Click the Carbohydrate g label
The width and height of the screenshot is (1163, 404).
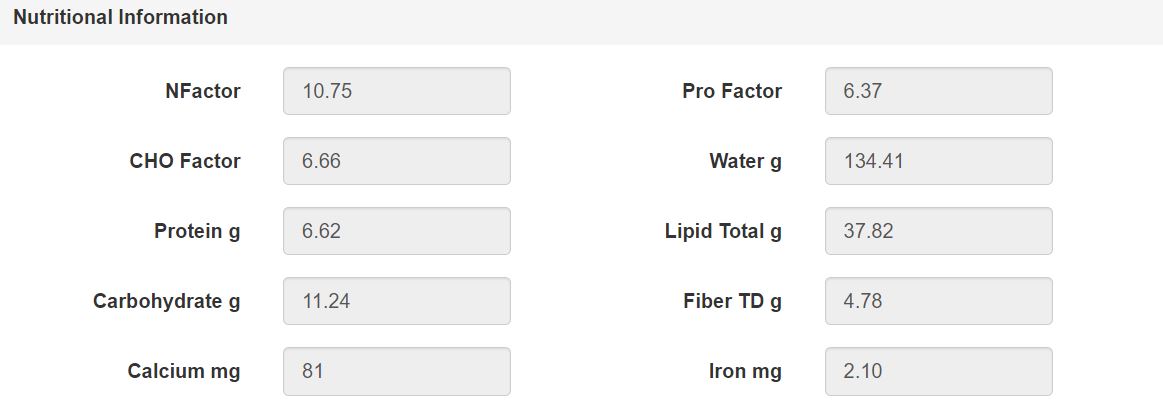(167, 302)
